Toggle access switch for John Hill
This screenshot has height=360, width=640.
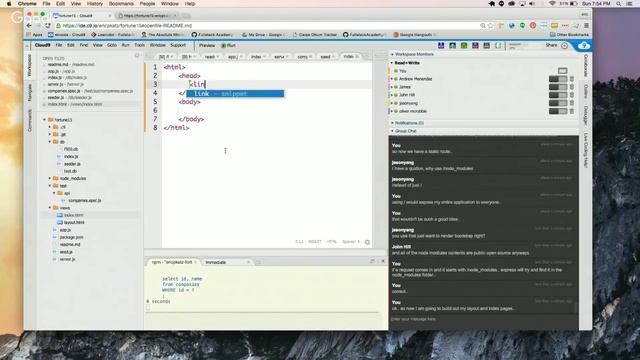[558, 95]
